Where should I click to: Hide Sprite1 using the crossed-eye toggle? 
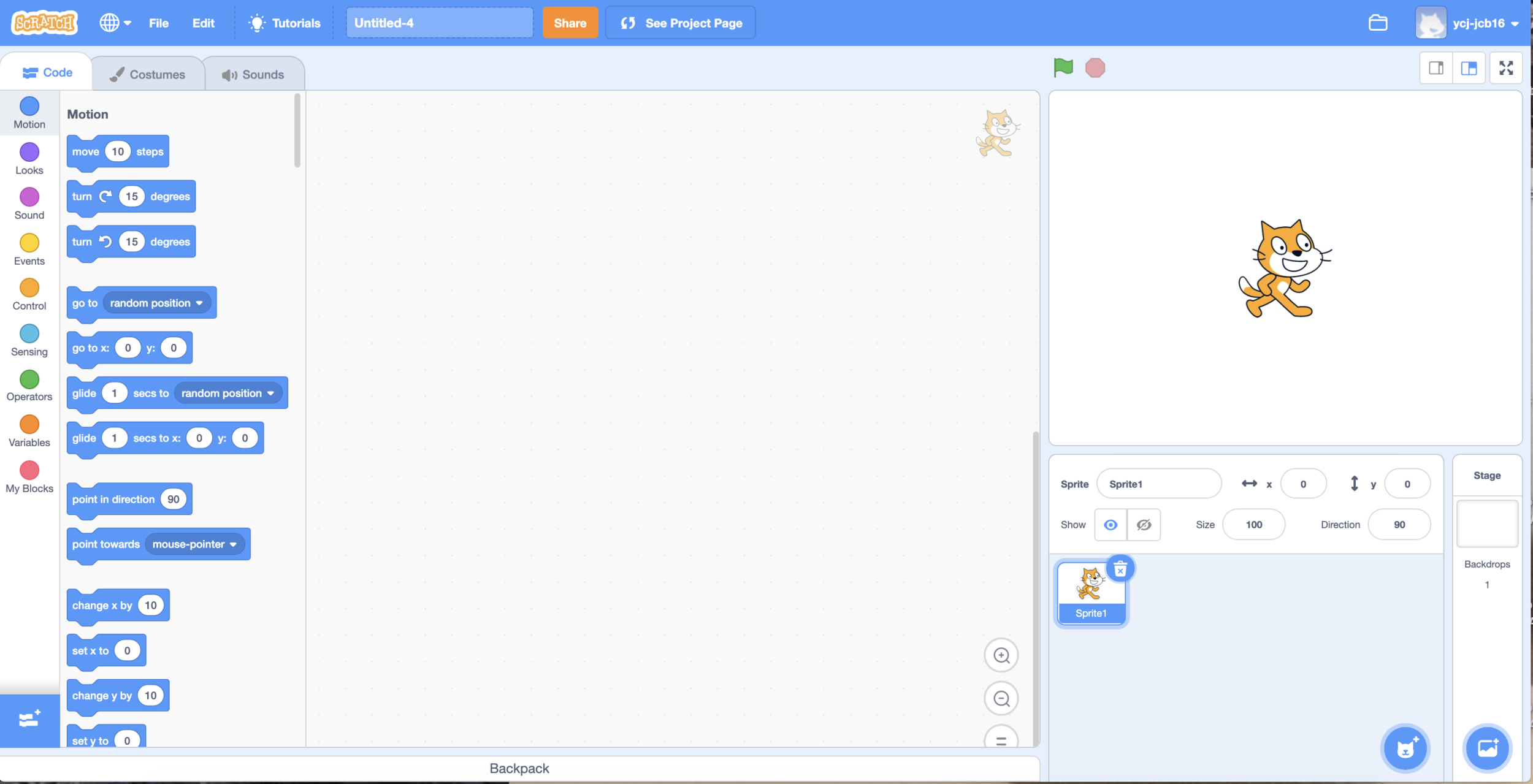coord(1144,525)
